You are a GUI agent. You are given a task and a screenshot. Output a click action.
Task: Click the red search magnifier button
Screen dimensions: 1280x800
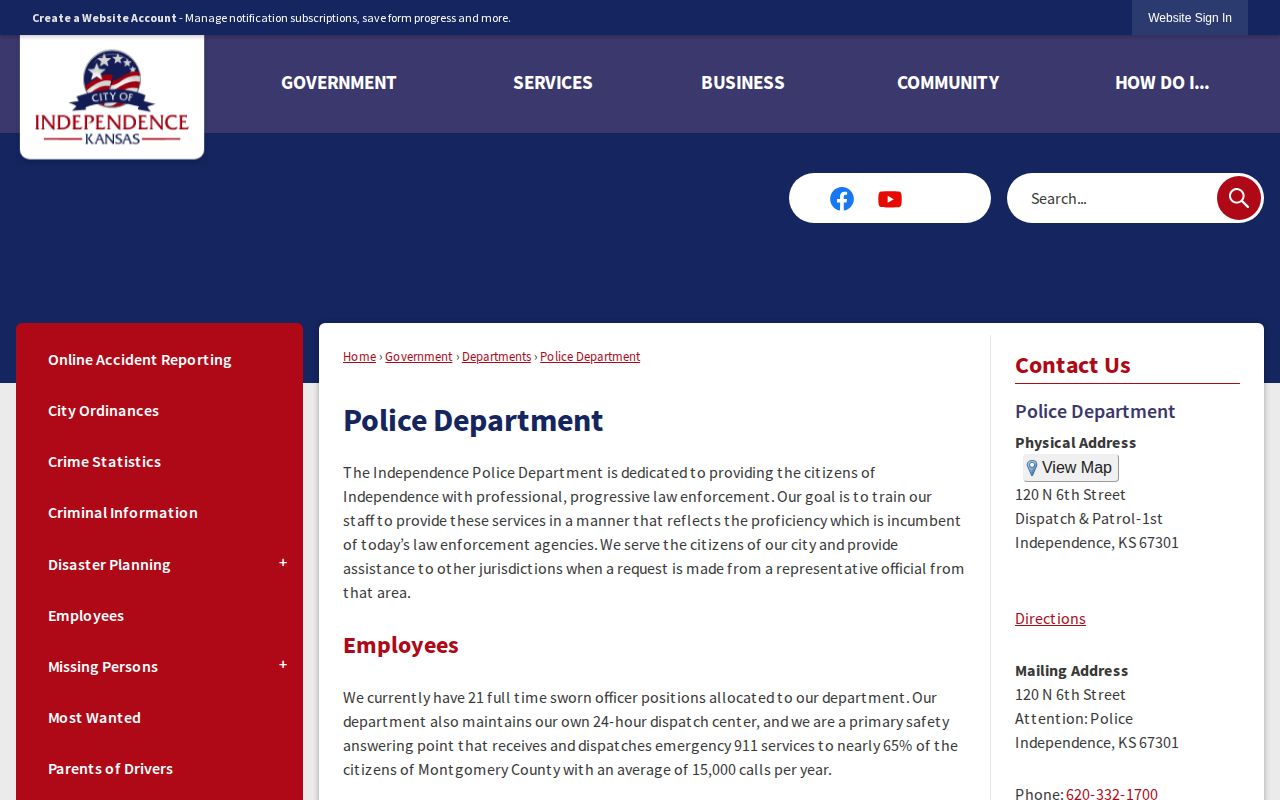coord(1238,198)
